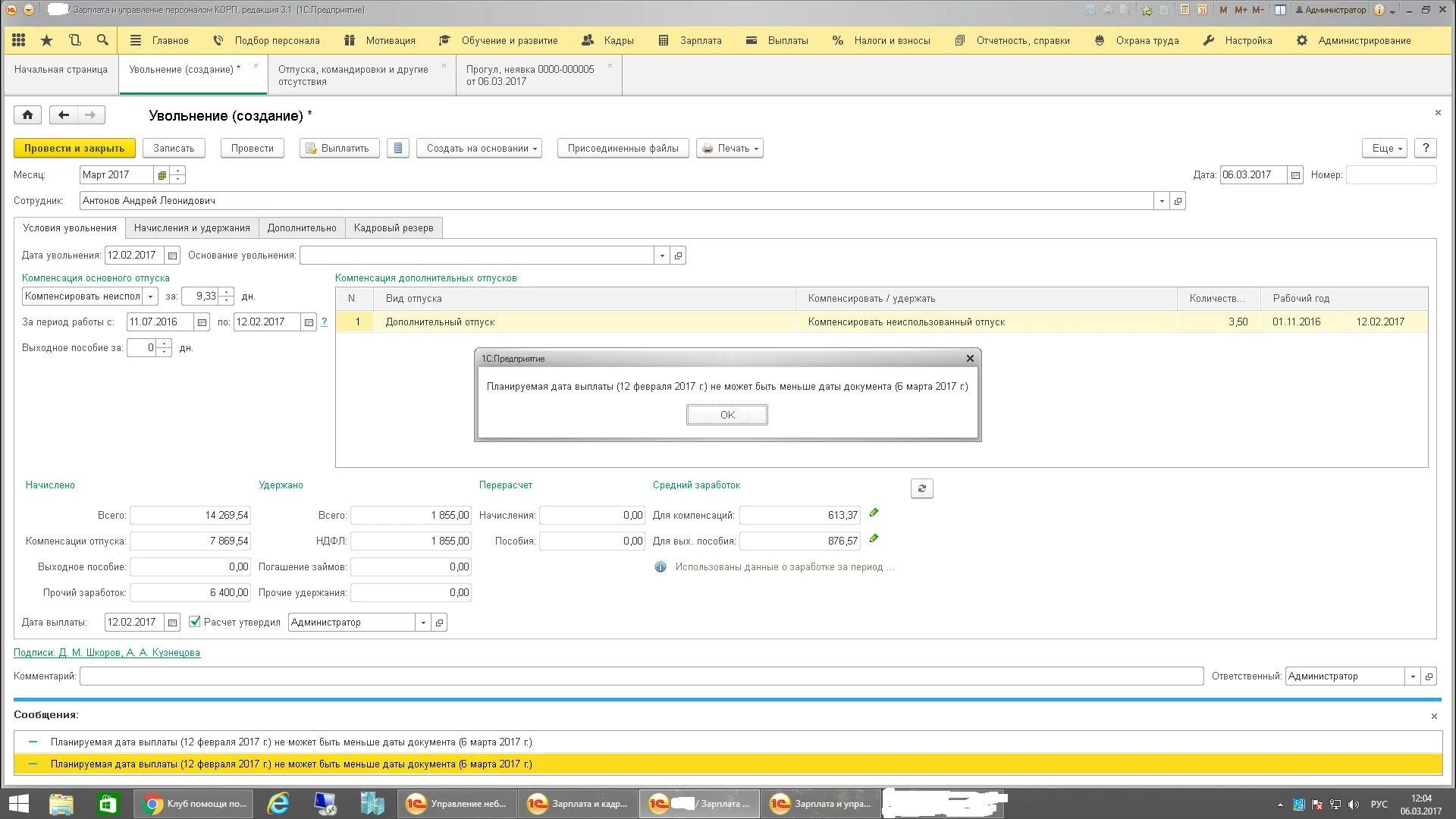Click the 'Провести' button
Screen dimensions: 1456x819
pyautogui.click(x=253, y=148)
